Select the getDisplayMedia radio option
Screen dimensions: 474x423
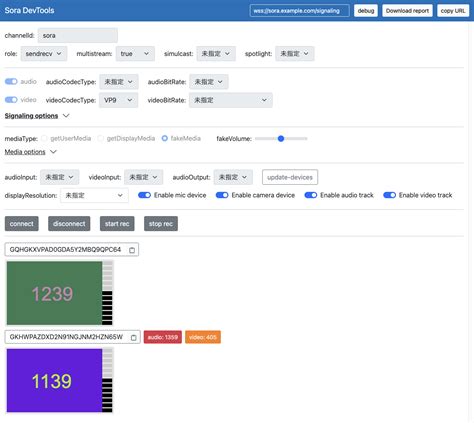[x=100, y=138]
